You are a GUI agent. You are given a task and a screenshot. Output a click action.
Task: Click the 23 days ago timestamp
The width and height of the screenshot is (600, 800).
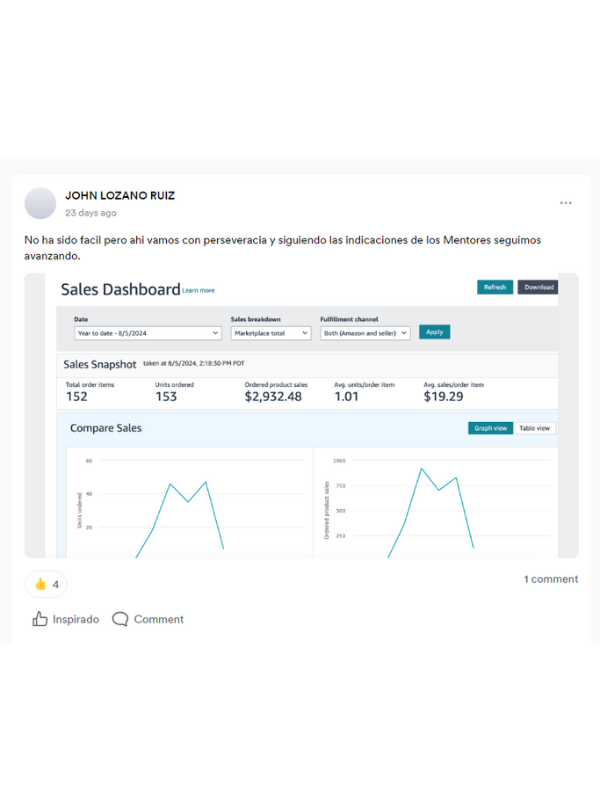tap(91, 213)
